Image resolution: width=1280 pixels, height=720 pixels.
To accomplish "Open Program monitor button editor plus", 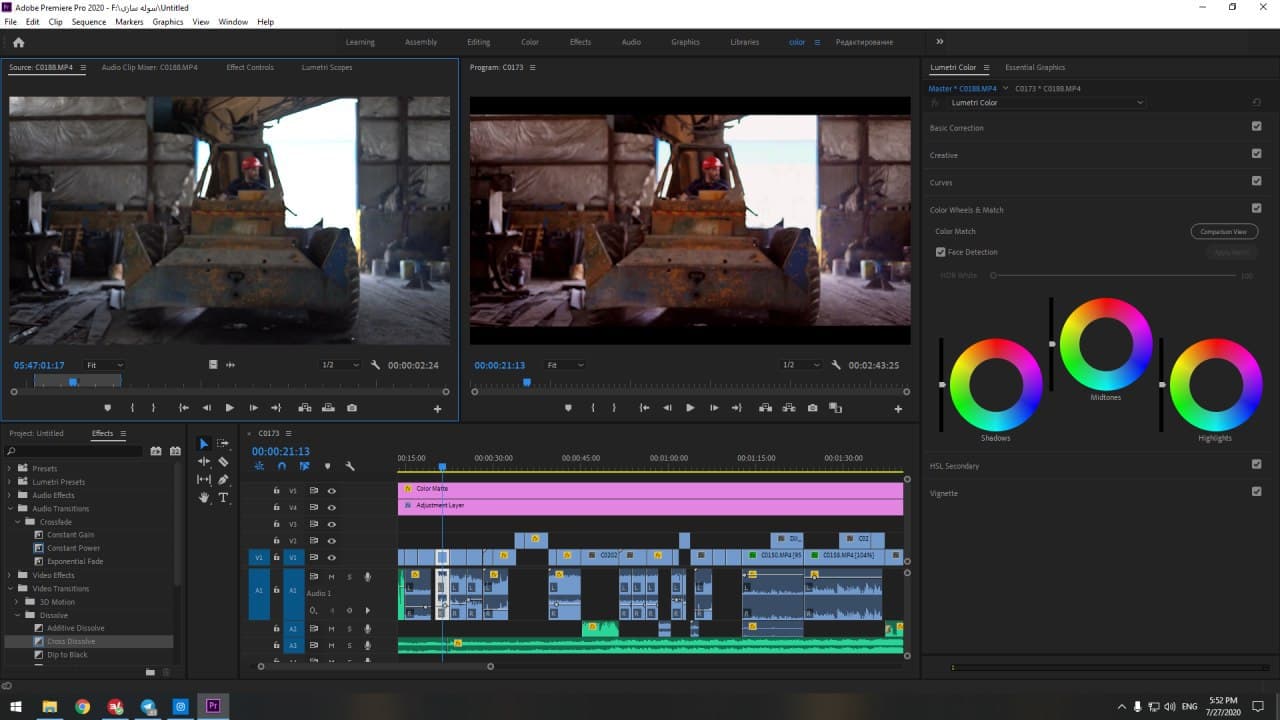I will point(898,409).
